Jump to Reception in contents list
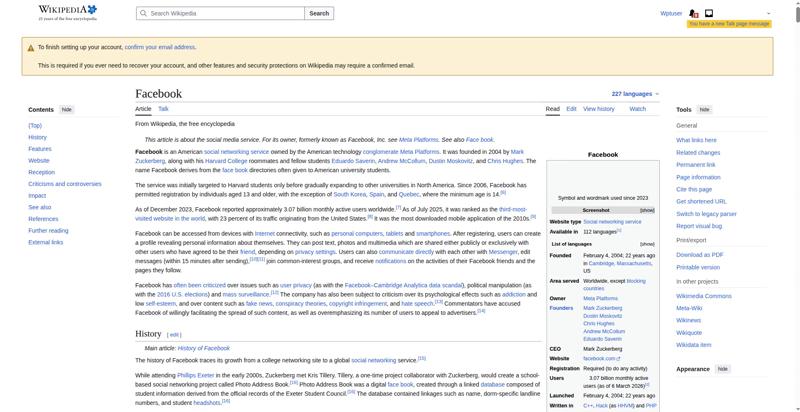This screenshot has width=800, height=412. 41,172
